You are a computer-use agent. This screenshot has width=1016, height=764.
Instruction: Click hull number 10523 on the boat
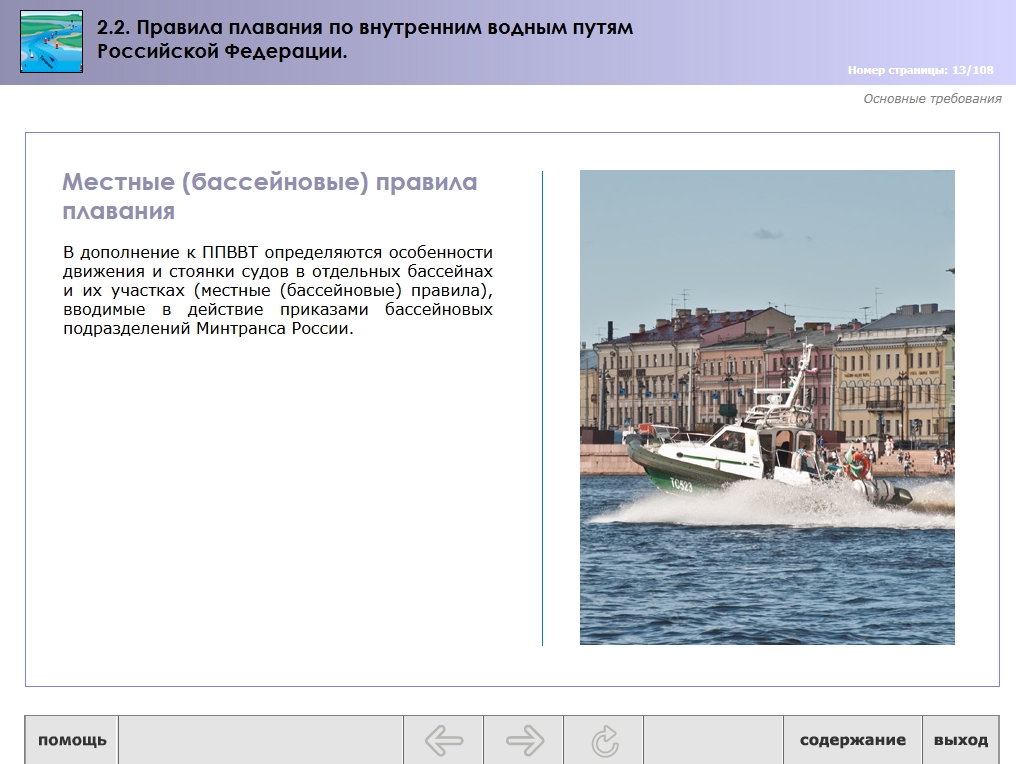[681, 485]
